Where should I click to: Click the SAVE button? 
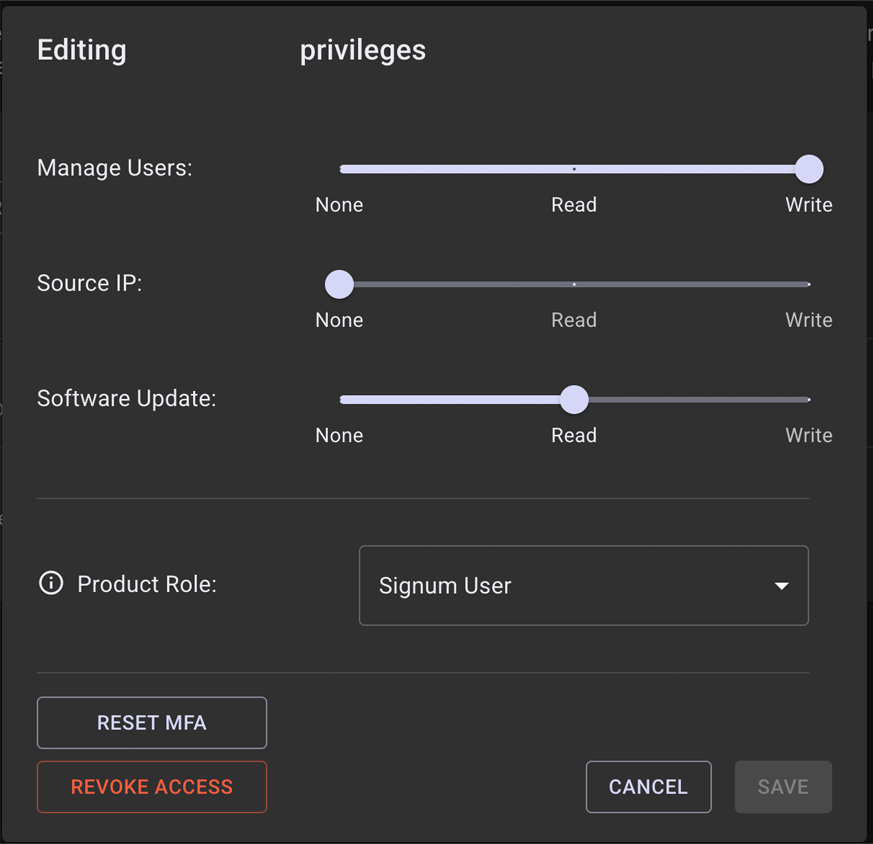tap(783, 787)
